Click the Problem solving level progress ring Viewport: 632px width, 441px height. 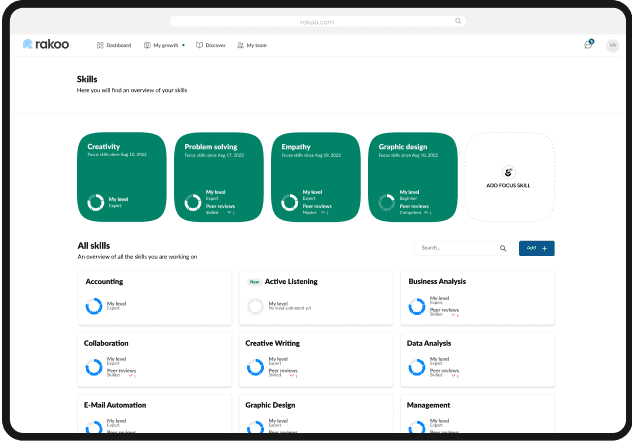[x=193, y=202]
